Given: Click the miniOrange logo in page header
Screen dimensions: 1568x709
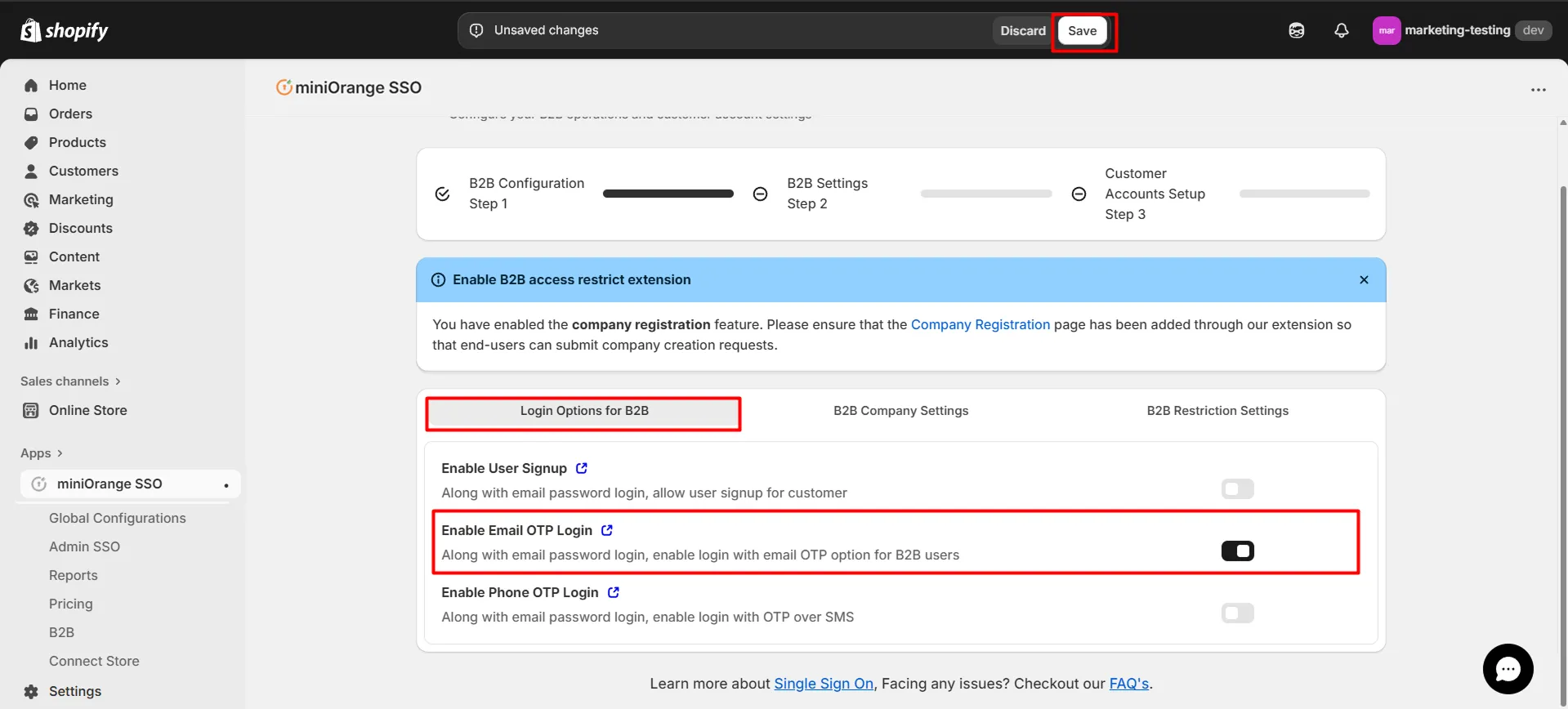Looking at the screenshot, I should [284, 87].
